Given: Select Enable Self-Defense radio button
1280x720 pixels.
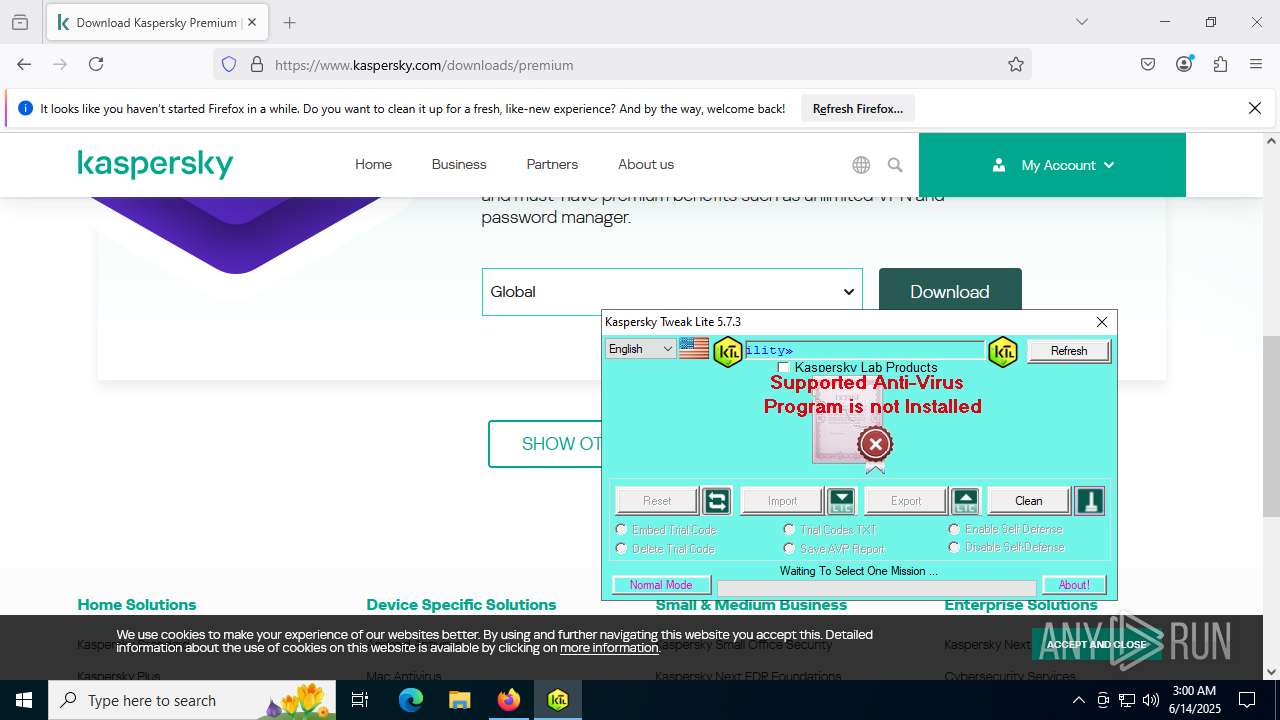Looking at the screenshot, I should pos(954,528).
